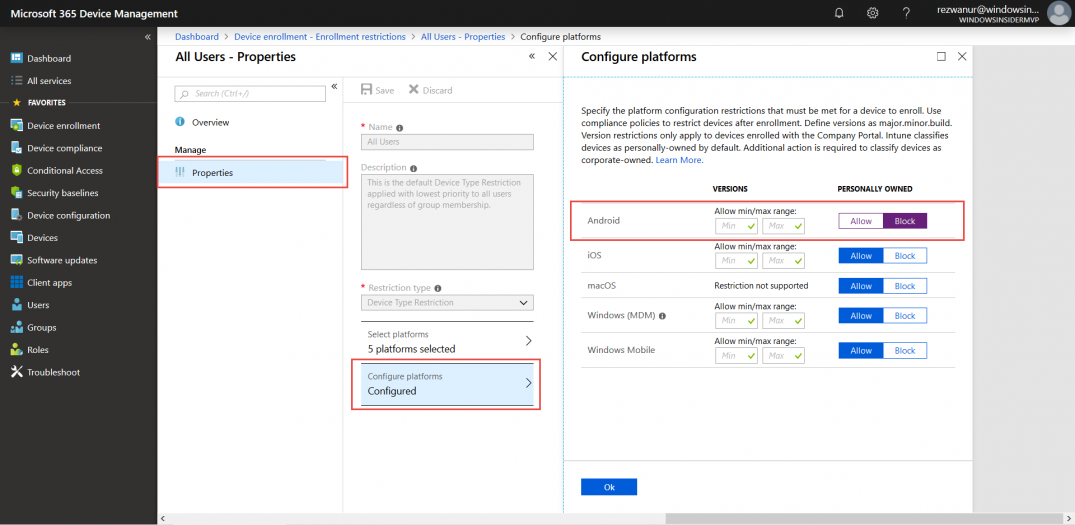Click the Windows Mobile Min version field
Viewport: 1075px width, 525px height.
(736, 356)
